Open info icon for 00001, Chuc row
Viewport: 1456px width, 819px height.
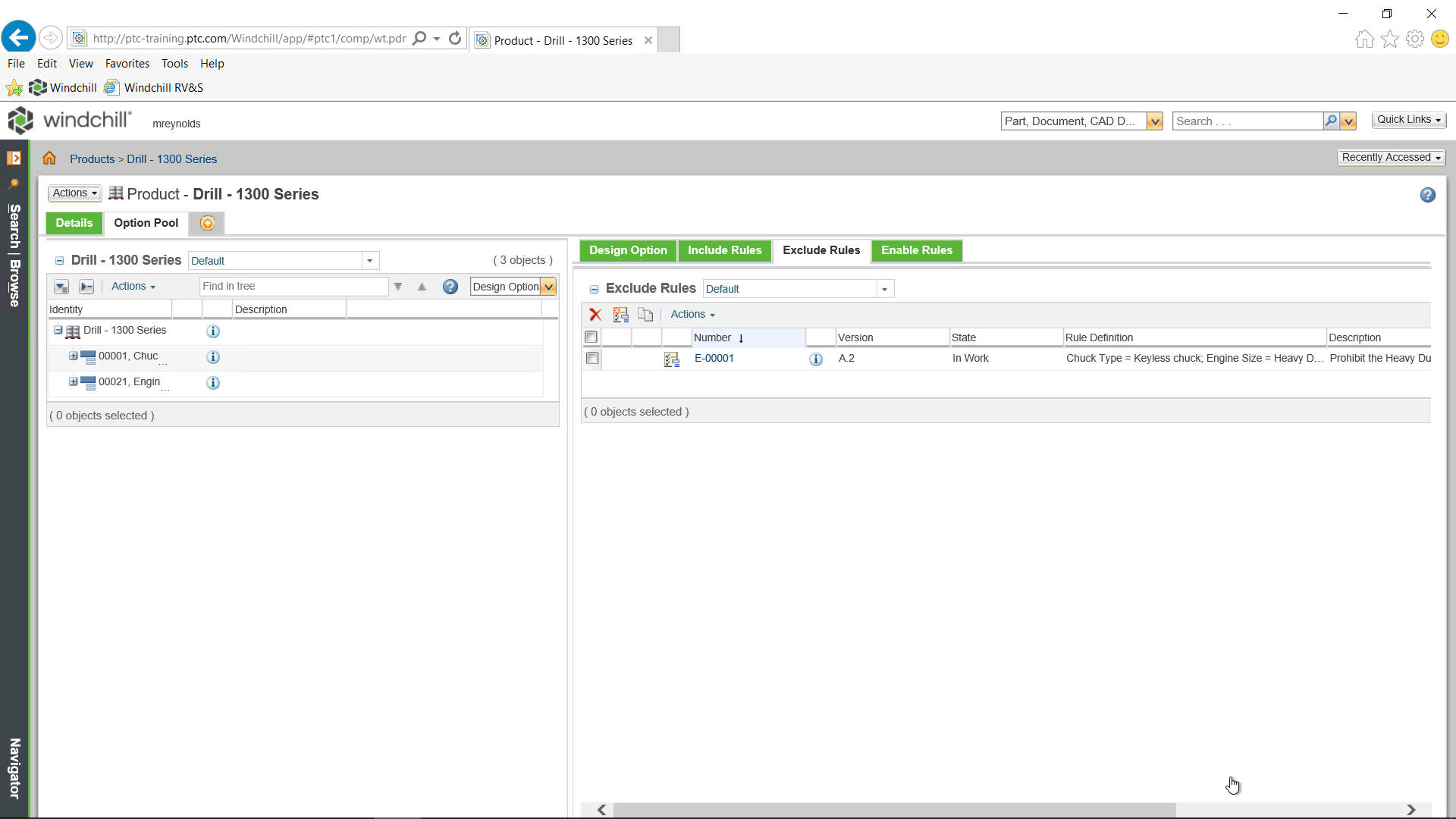pyautogui.click(x=213, y=357)
